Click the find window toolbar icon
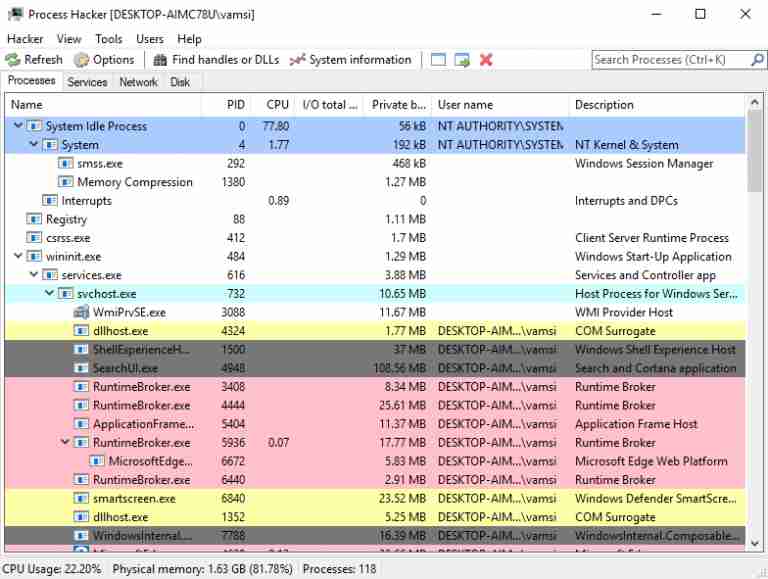This screenshot has height=579, width=768. pos(438,60)
